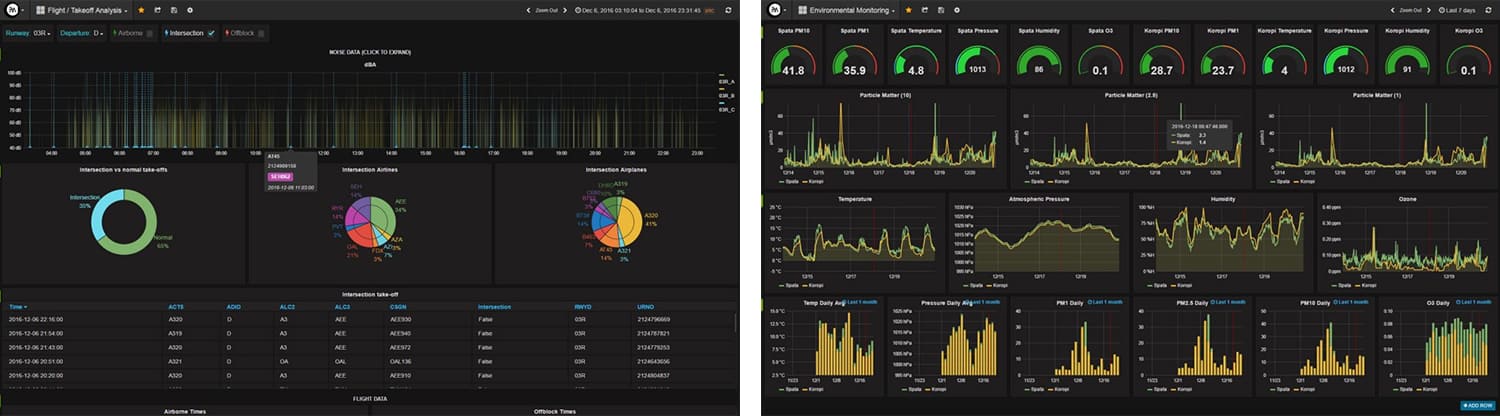This screenshot has height=416, width=1500.
Task: Open Flight / Takeoff Analysis dashboard picker
Action: tap(82, 10)
